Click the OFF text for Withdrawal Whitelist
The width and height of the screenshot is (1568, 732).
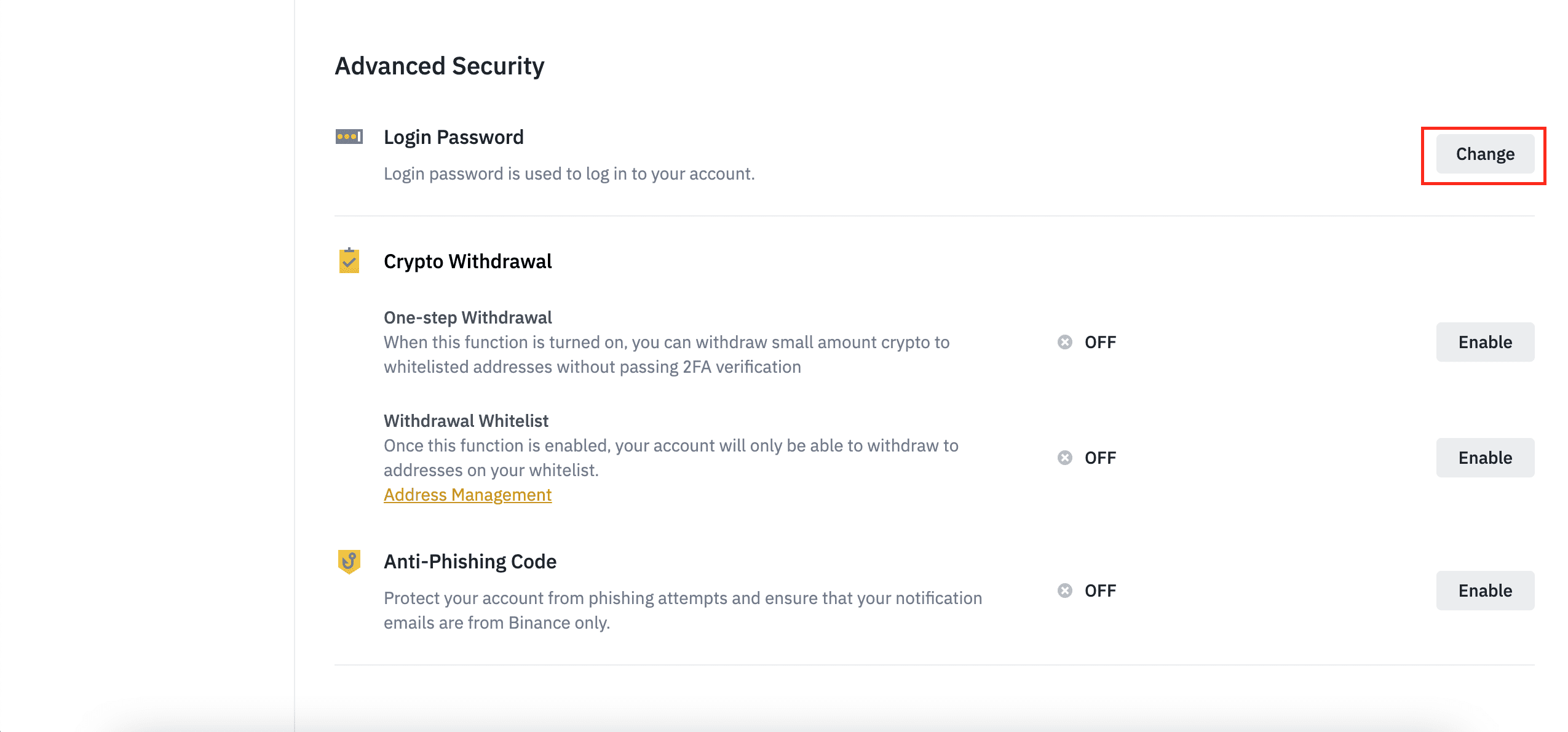pyautogui.click(x=1100, y=458)
